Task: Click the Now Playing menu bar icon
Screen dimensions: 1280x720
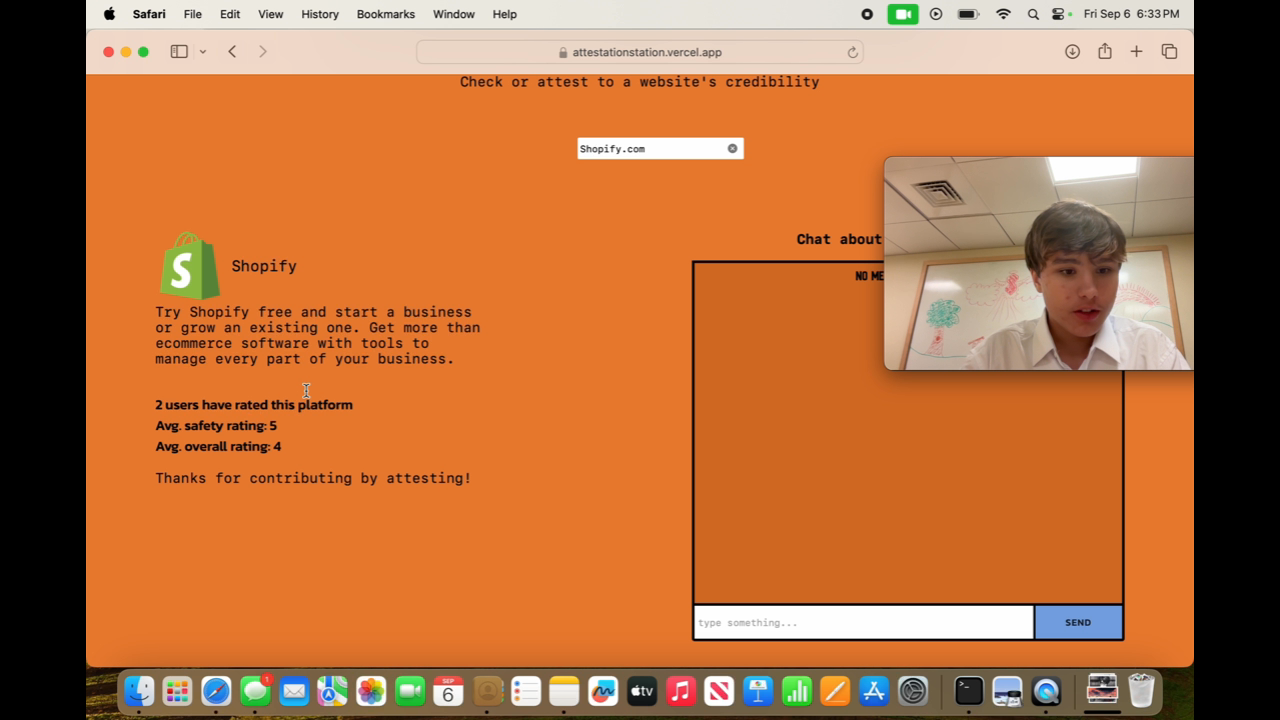Action: point(936,14)
